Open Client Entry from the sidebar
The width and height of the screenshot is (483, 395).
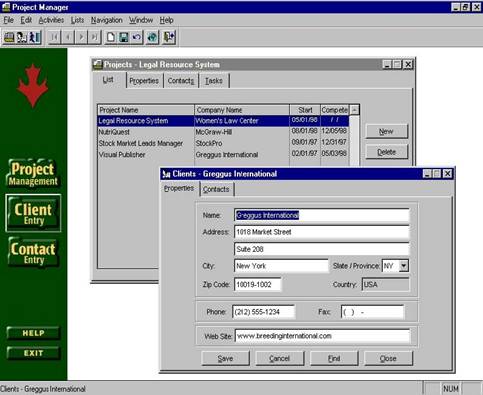33,213
